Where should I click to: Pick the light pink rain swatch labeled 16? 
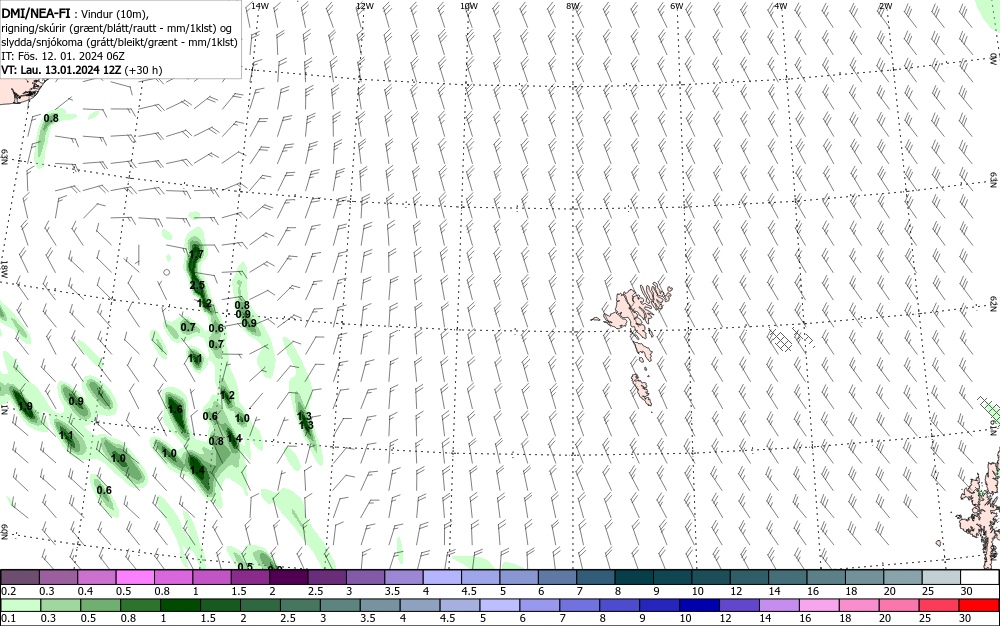coord(819,605)
